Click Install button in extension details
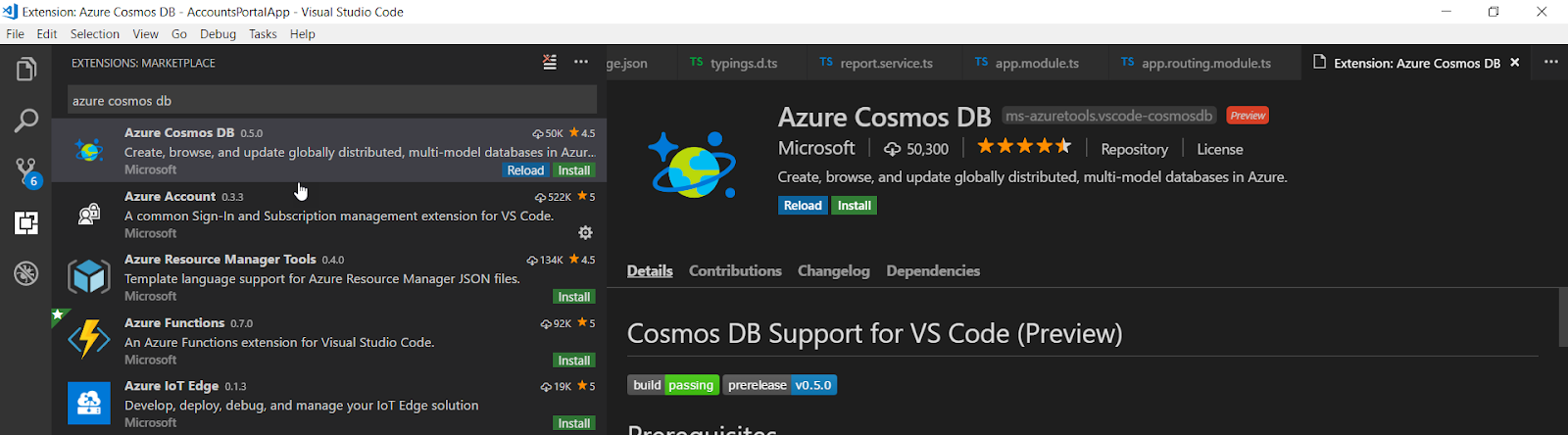Screen dimensions: 1568x435 (855, 206)
